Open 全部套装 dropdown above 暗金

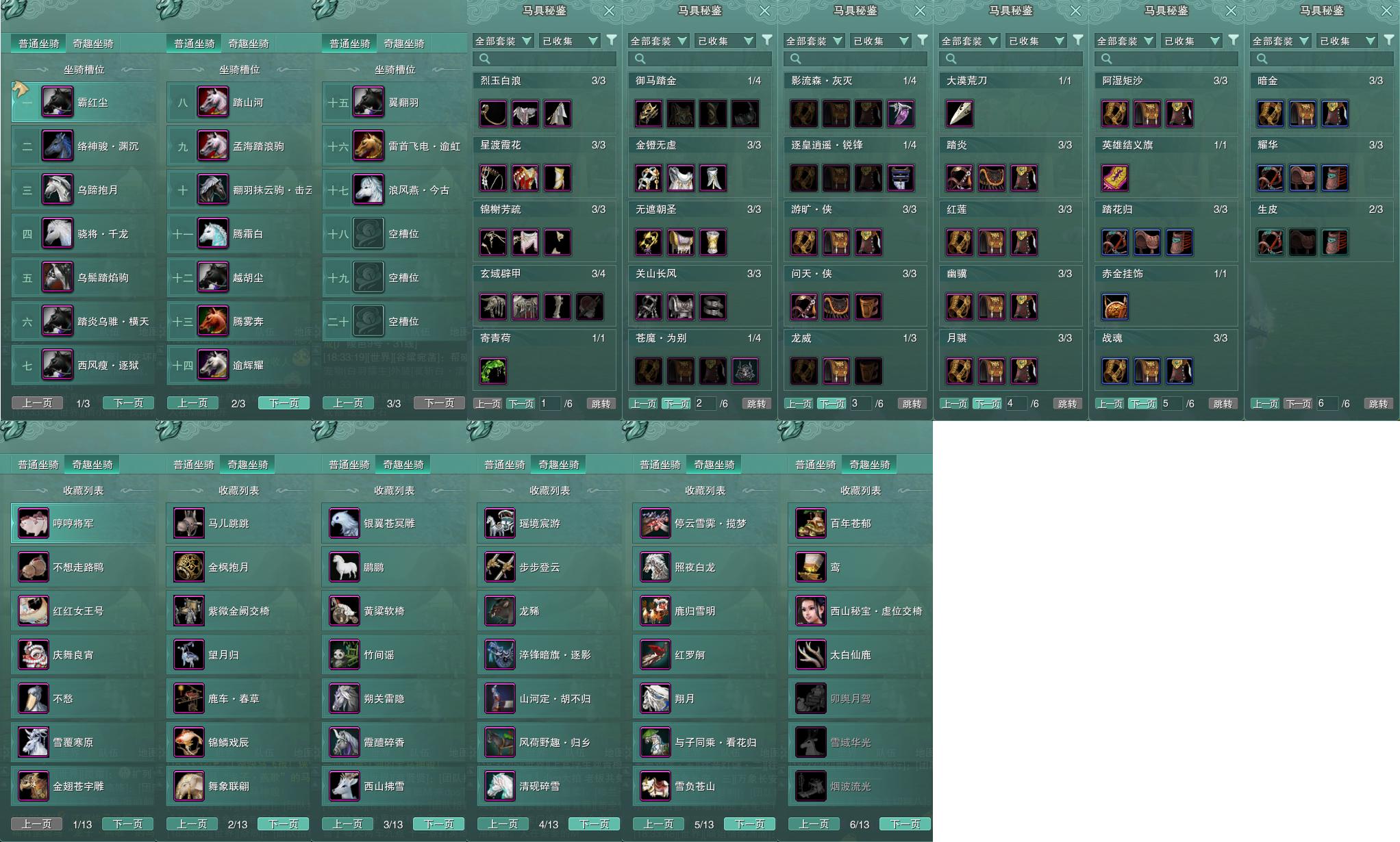coord(1280,41)
